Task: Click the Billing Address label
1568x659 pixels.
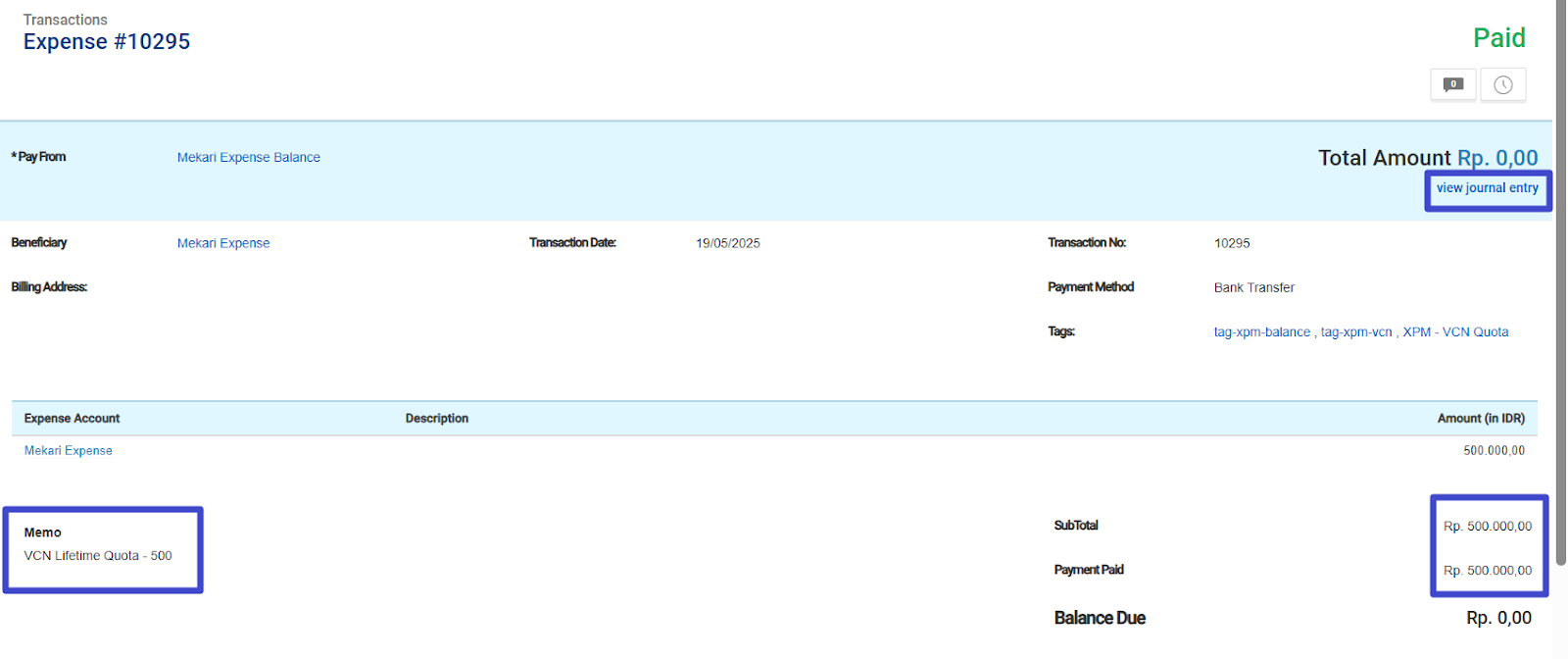Action: (x=49, y=287)
